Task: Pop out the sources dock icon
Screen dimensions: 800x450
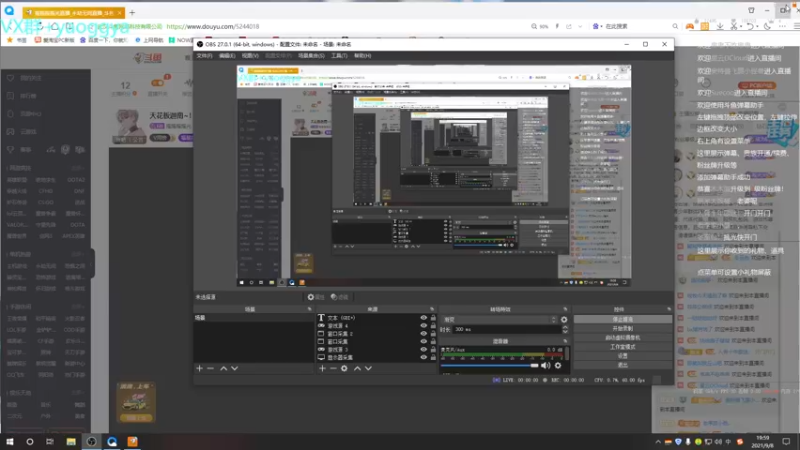Action: tap(432, 309)
